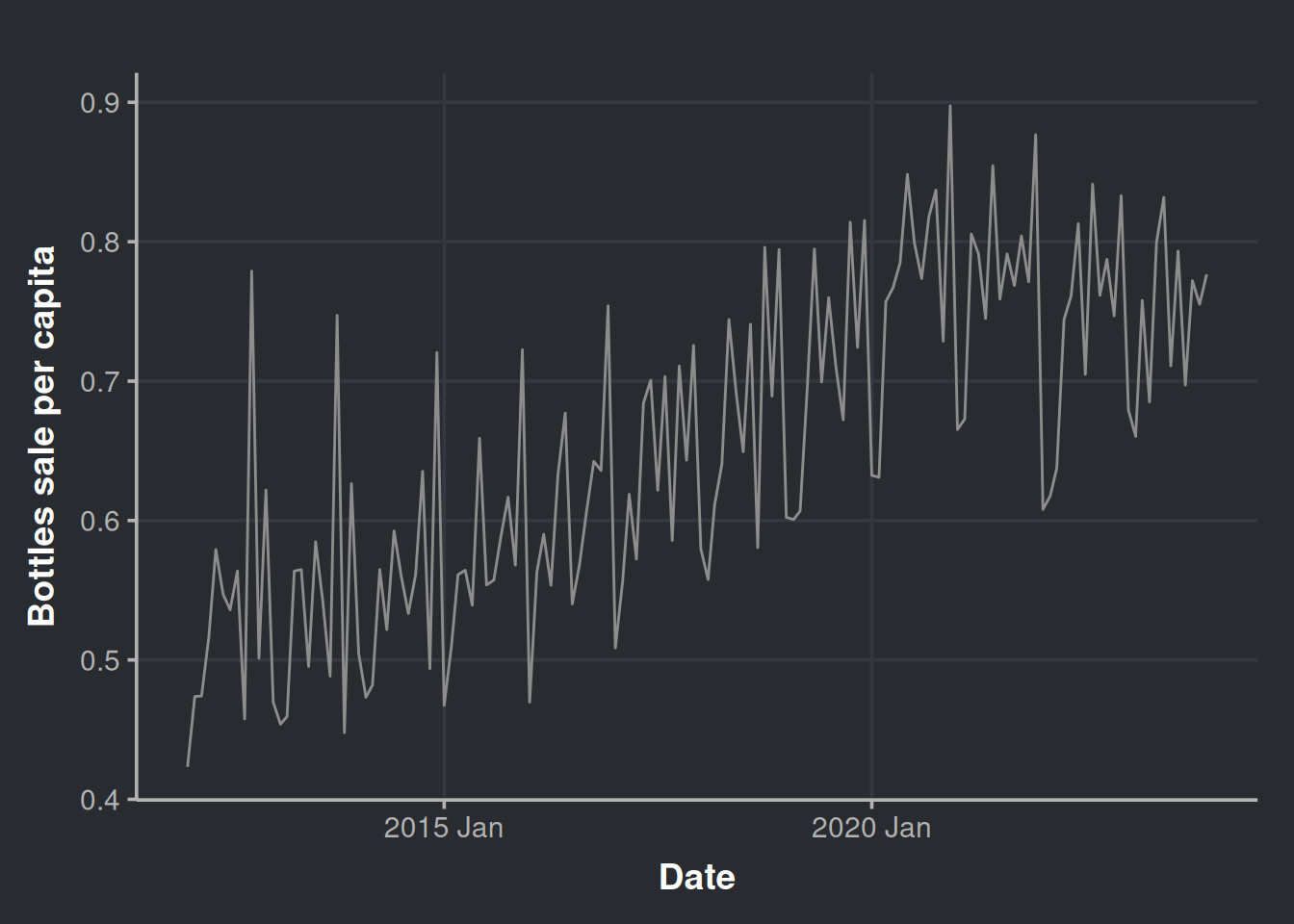Select the "2020 Jan" x-axis tick label
The image size is (1294, 924).
870,828
